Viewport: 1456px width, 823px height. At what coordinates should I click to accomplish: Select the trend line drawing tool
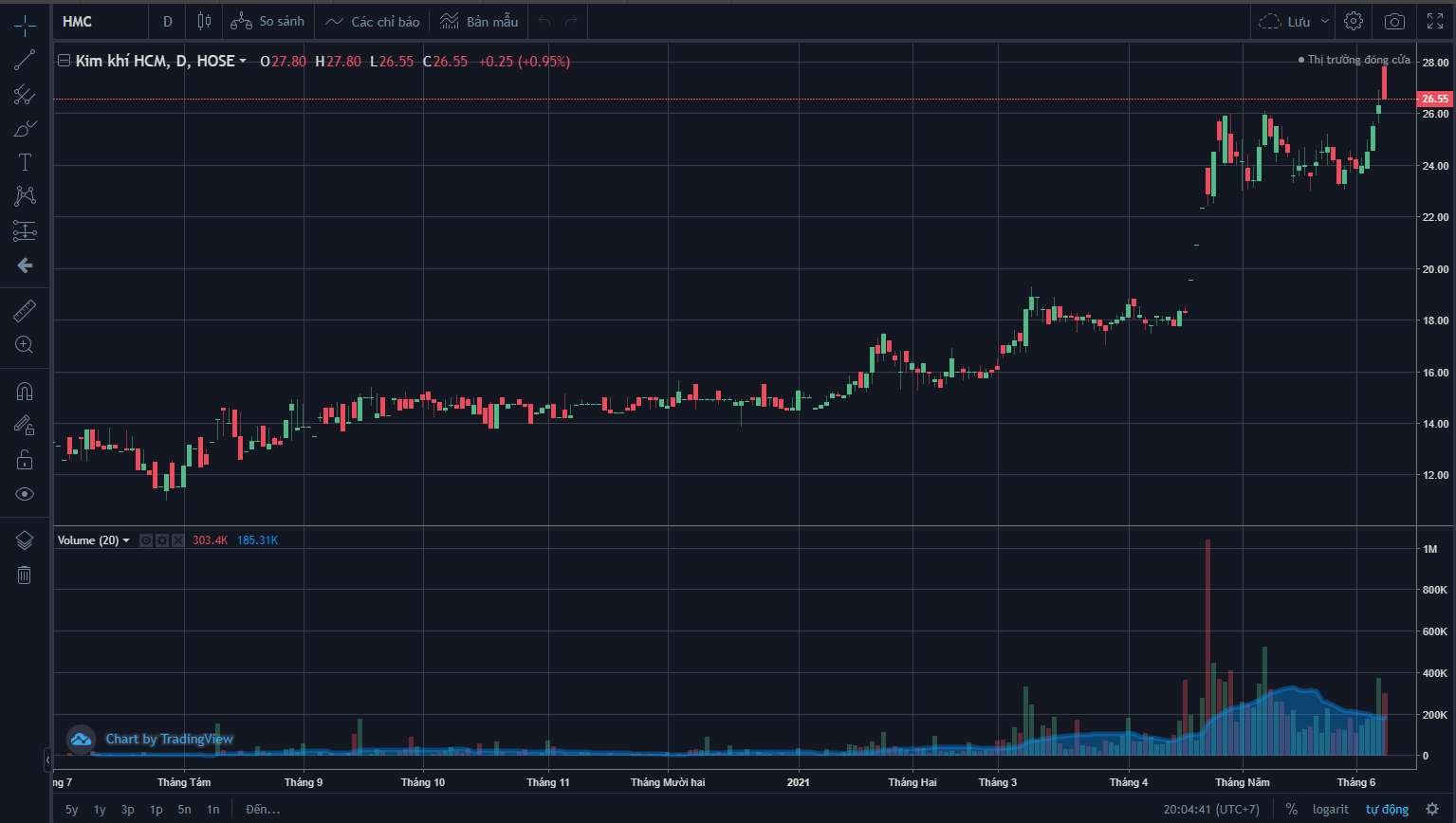25,61
